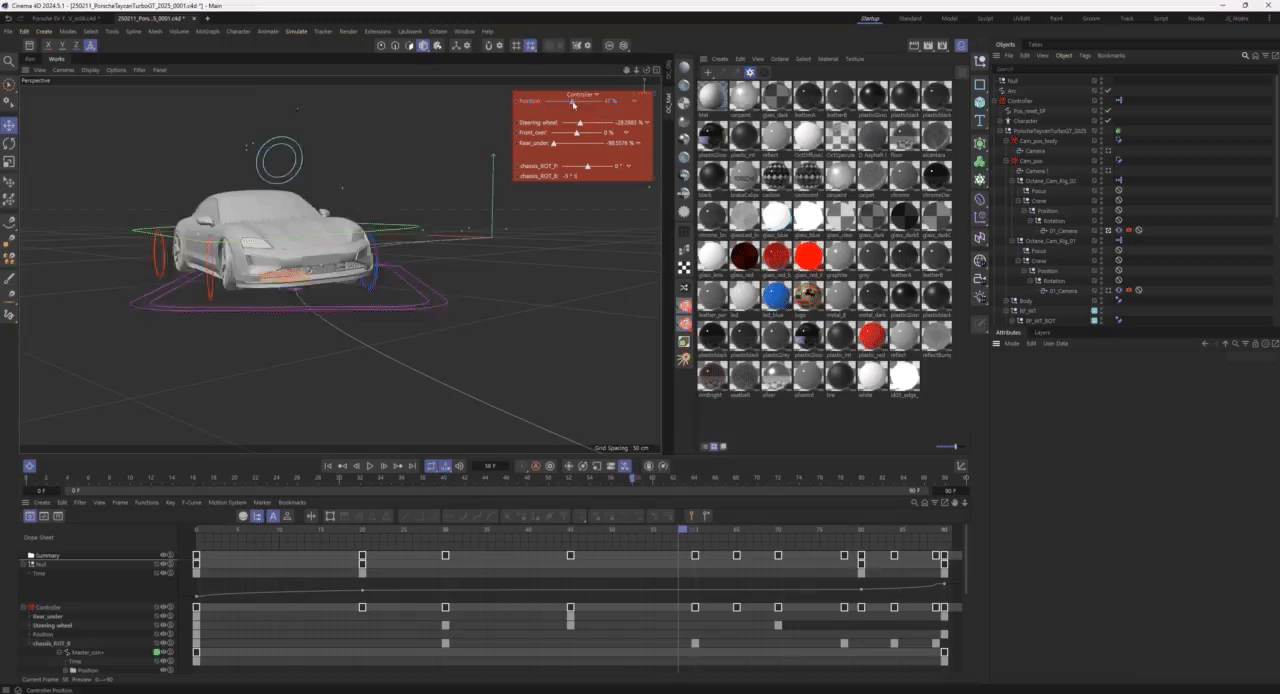Image resolution: width=1280 pixels, height=694 pixels.
Task: Collapse the Null track in Dope Sheet
Action: point(23,564)
